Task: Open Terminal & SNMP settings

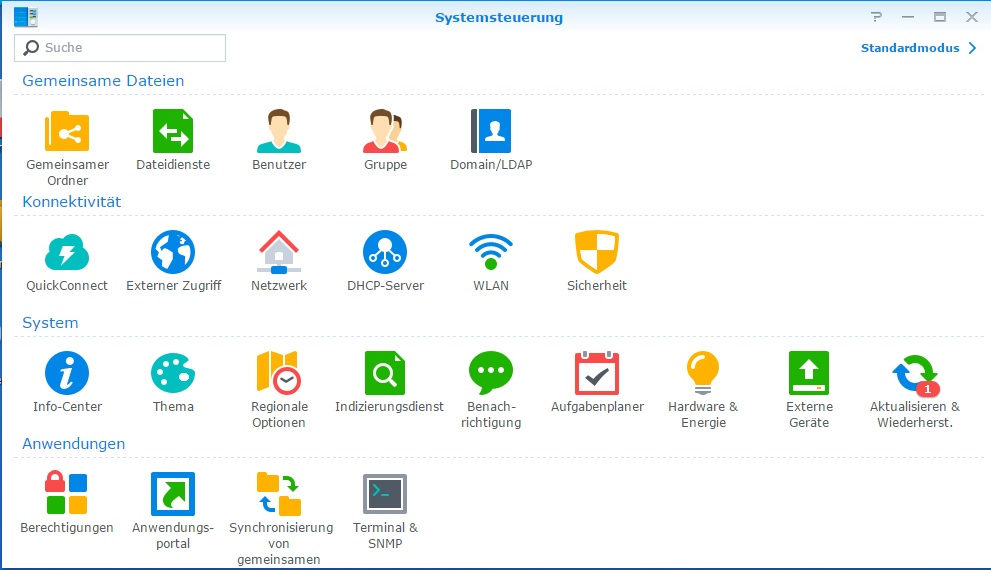Action: [385, 494]
